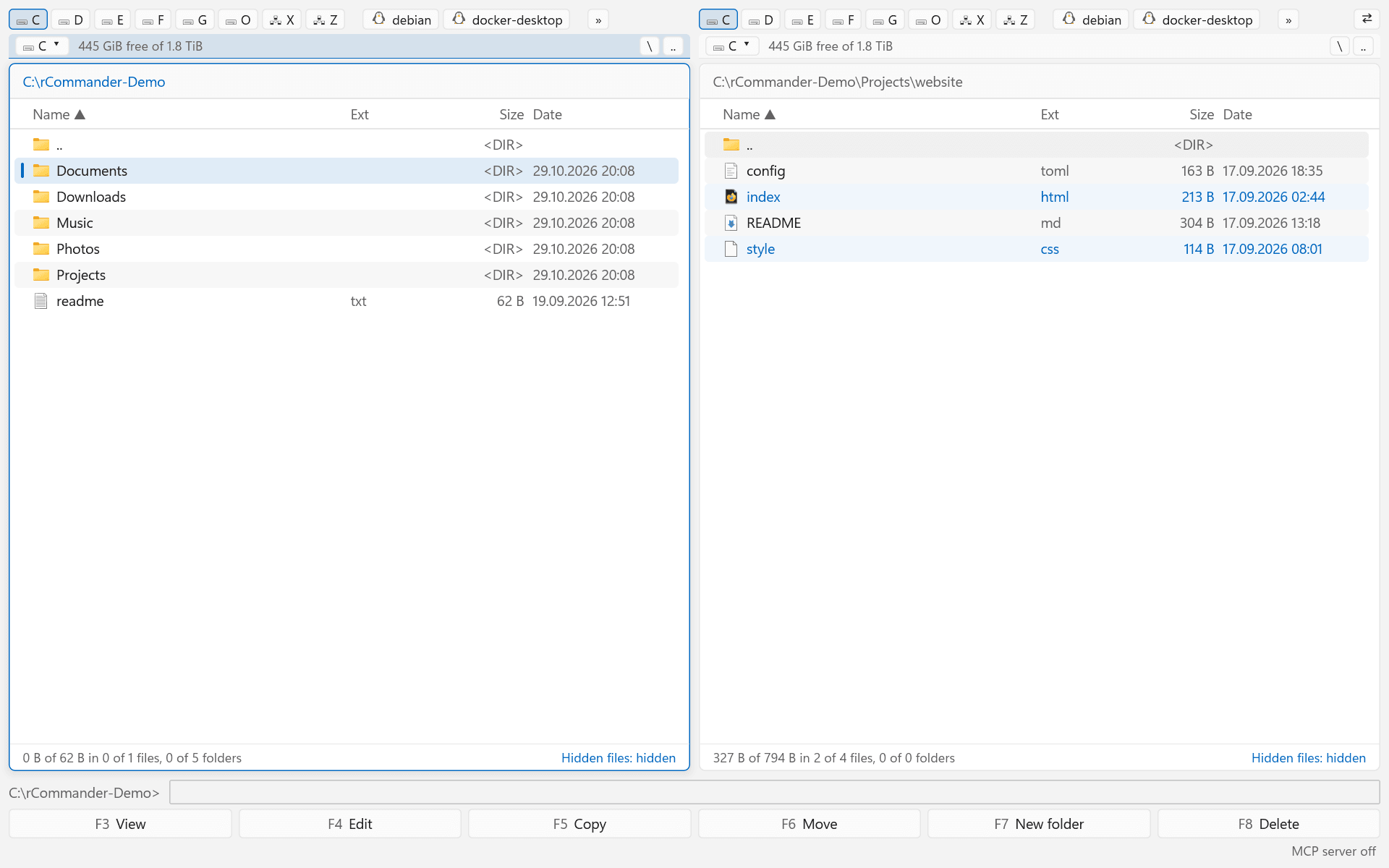The width and height of the screenshot is (1389, 868).
Task: Sort right panel by Ext column
Action: click(1050, 114)
